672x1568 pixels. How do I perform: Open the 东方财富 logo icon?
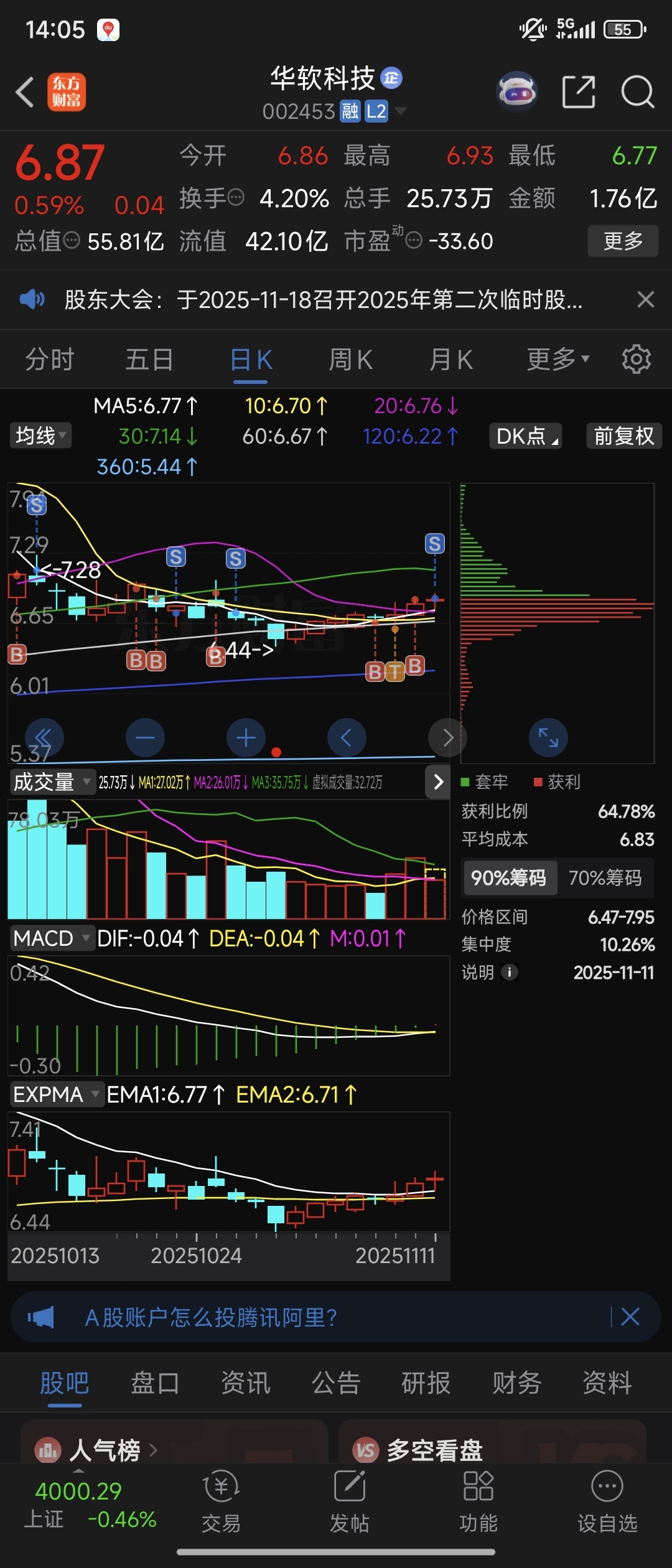tap(67, 92)
